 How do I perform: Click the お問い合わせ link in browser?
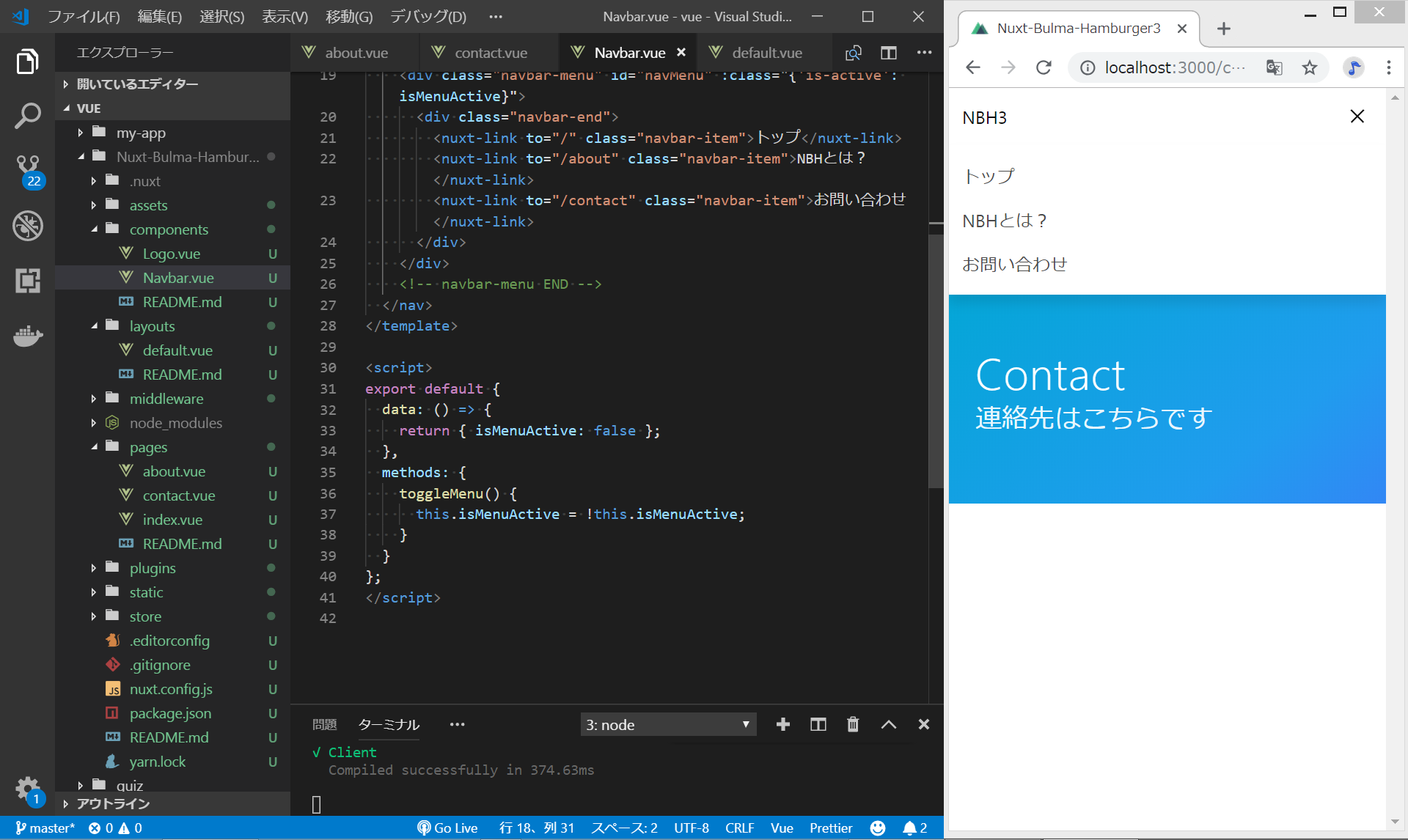[x=1014, y=264]
